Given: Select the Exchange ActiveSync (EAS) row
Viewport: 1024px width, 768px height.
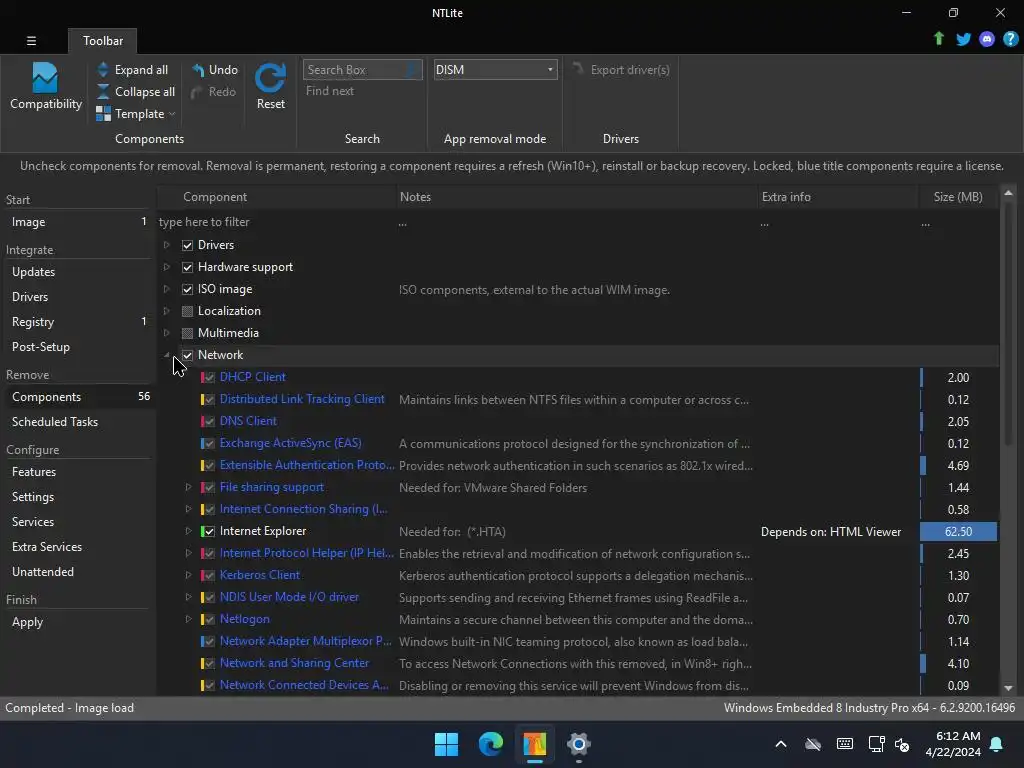Looking at the screenshot, I should coord(577,443).
